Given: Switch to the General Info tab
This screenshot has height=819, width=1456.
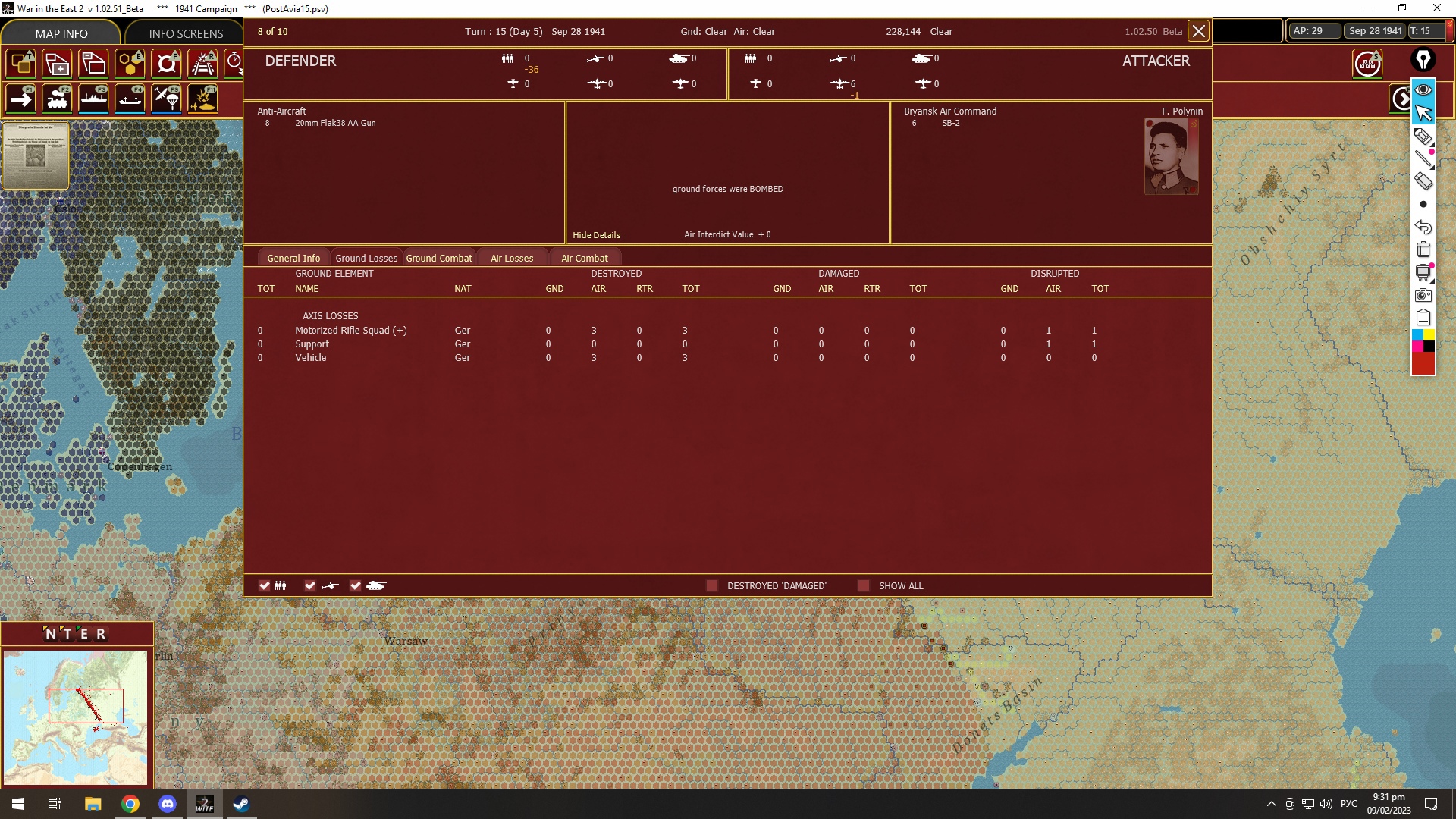Looking at the screenshot, I should point(293,258).
